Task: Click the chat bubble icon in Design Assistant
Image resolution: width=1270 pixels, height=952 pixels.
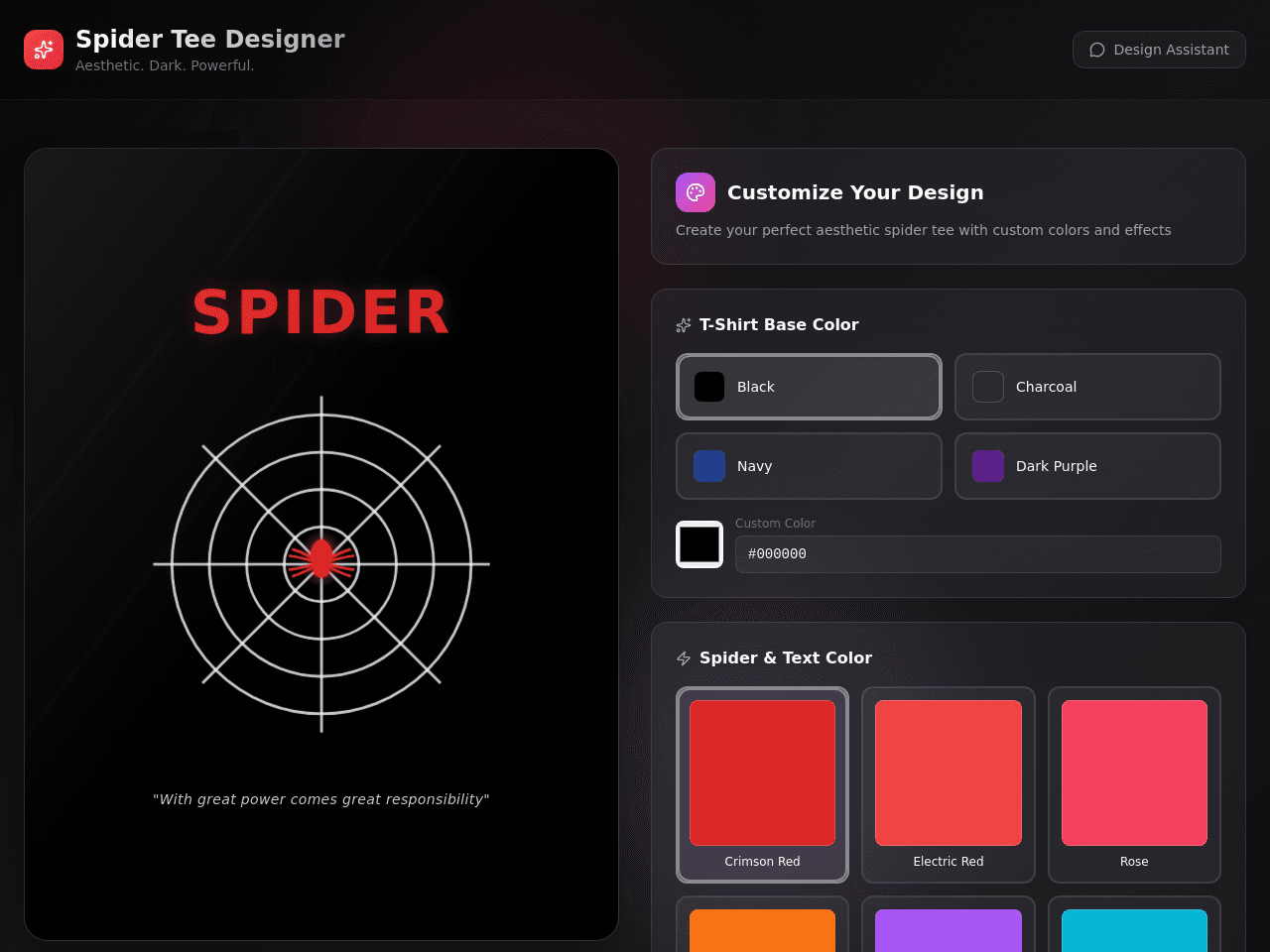Action: click(x=1097, y=50)
